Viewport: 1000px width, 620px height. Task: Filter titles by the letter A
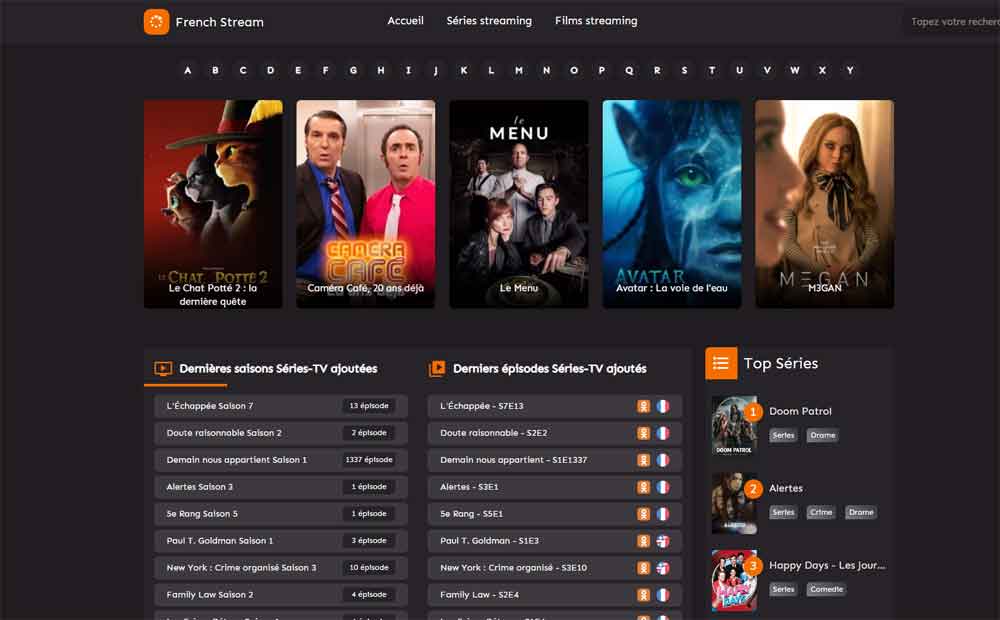188,70
